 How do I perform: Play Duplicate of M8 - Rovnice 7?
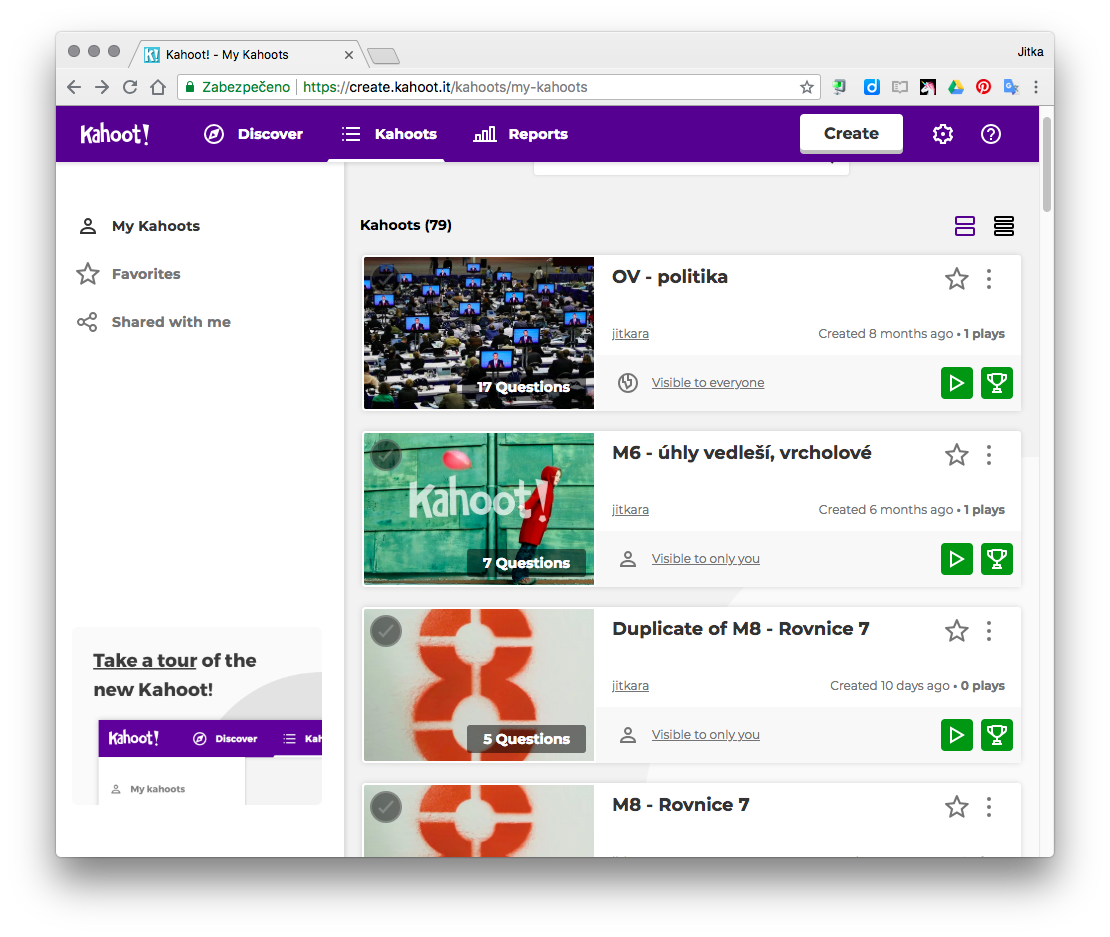pos(956,735)
